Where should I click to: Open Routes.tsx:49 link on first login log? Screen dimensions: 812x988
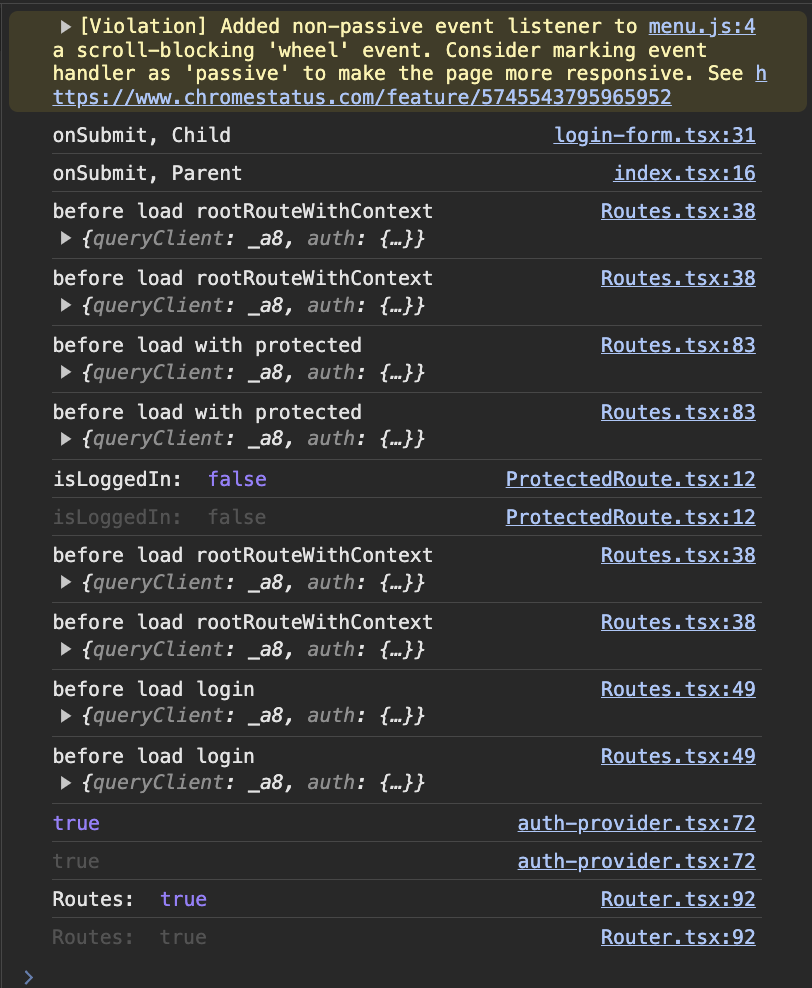coord(677,689)
